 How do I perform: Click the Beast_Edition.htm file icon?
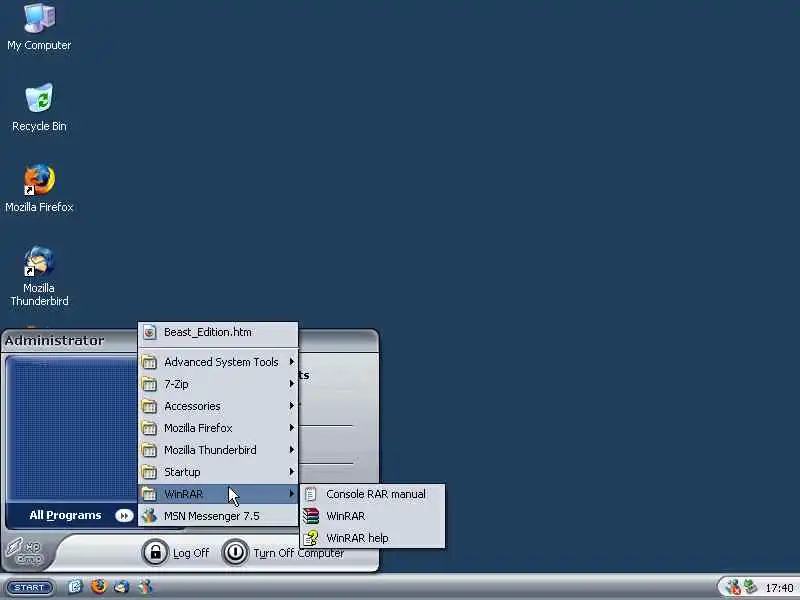pos(149,333)
